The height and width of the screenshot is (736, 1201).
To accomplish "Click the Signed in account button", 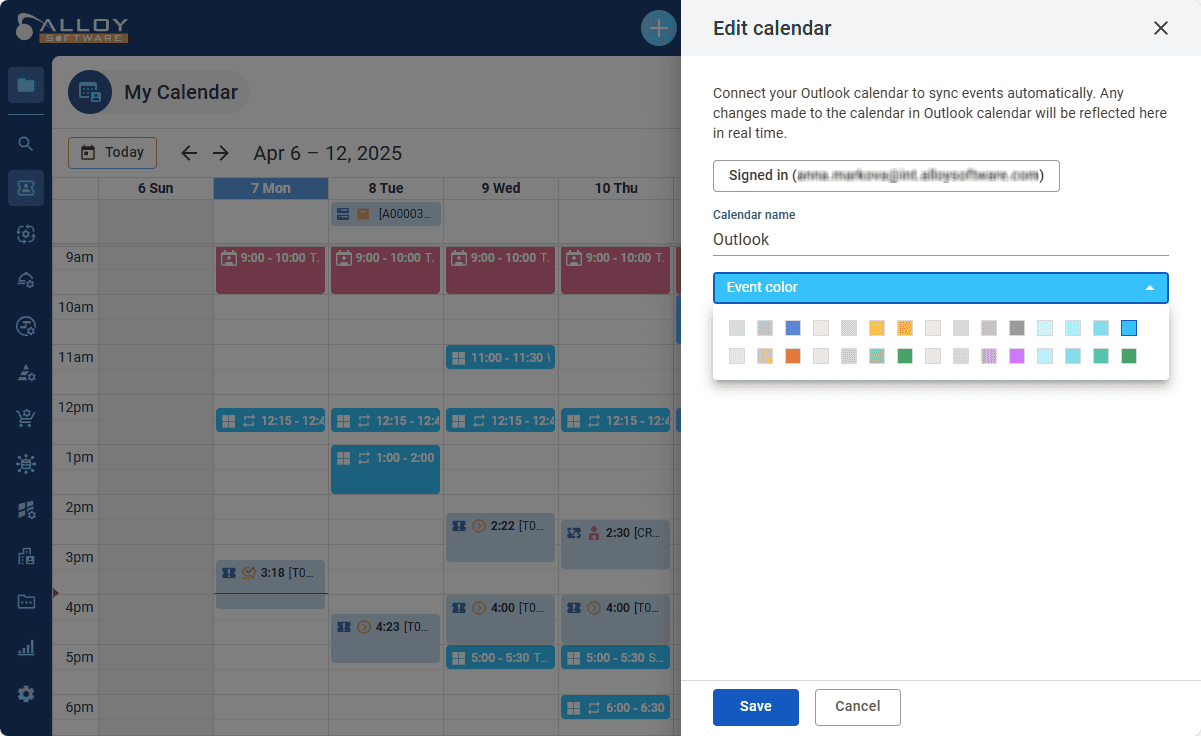I will click(886, 175).
